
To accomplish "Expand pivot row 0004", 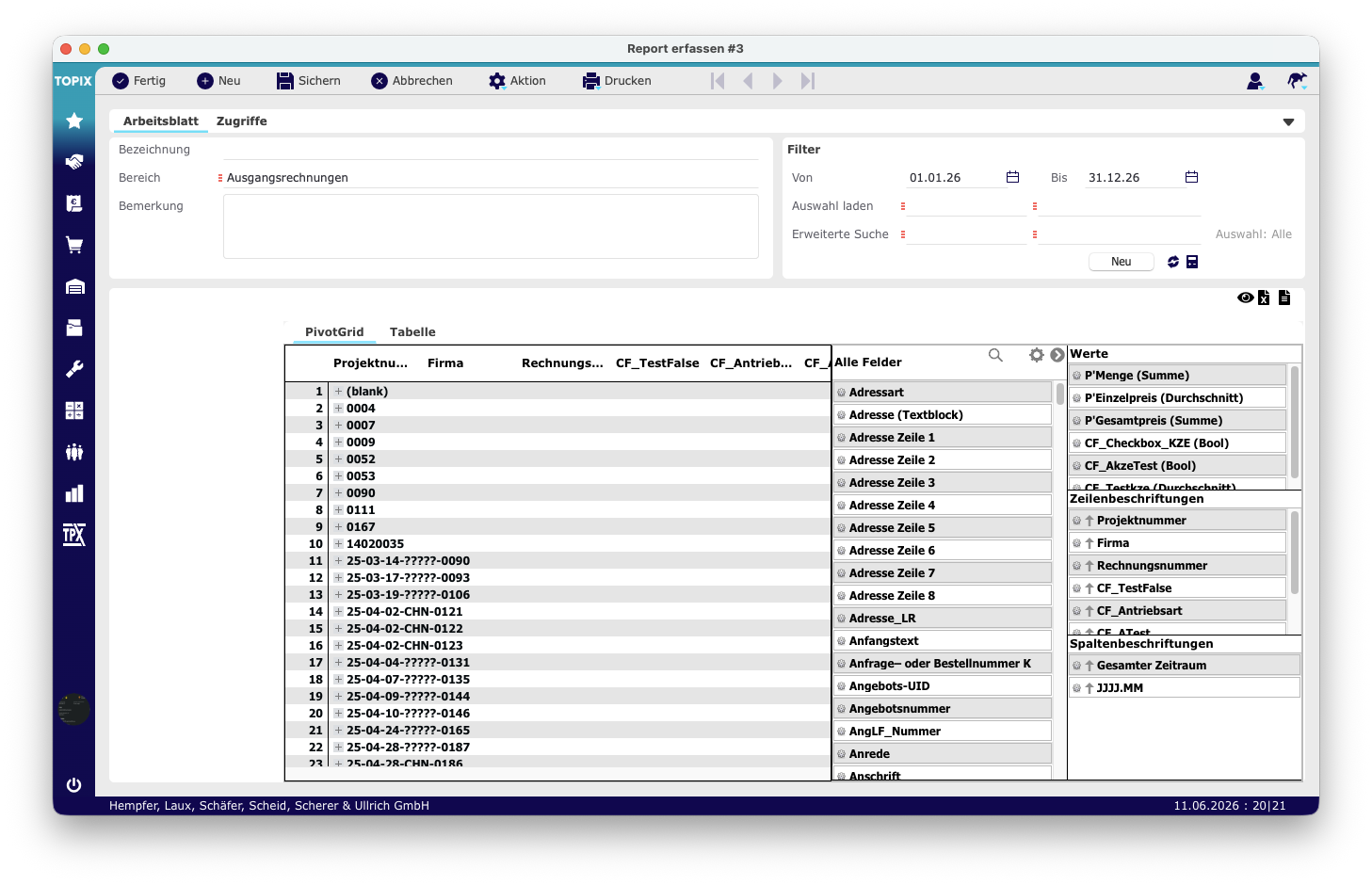I will 338,409.
